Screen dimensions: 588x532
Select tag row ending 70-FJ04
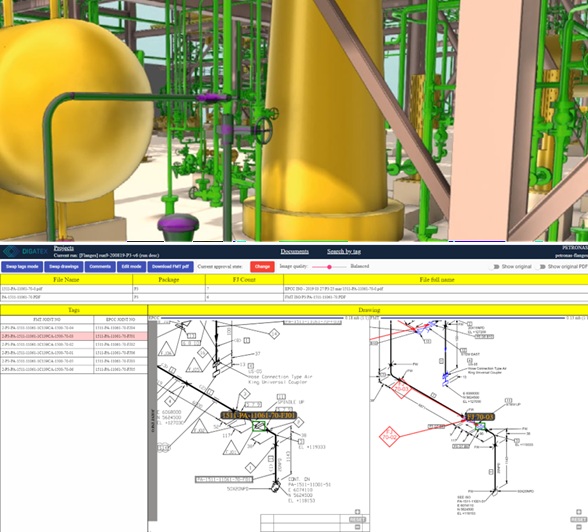point(74,328)
